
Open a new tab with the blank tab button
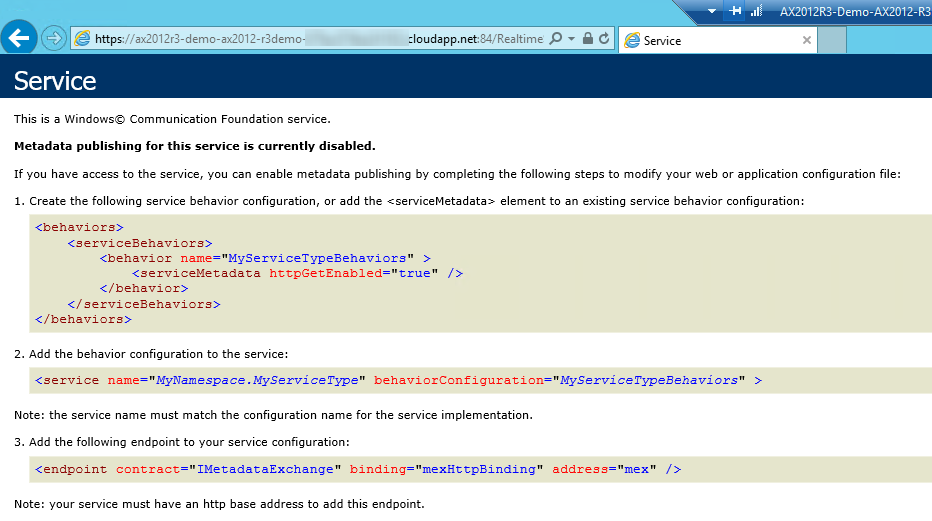tap(832, 40)
